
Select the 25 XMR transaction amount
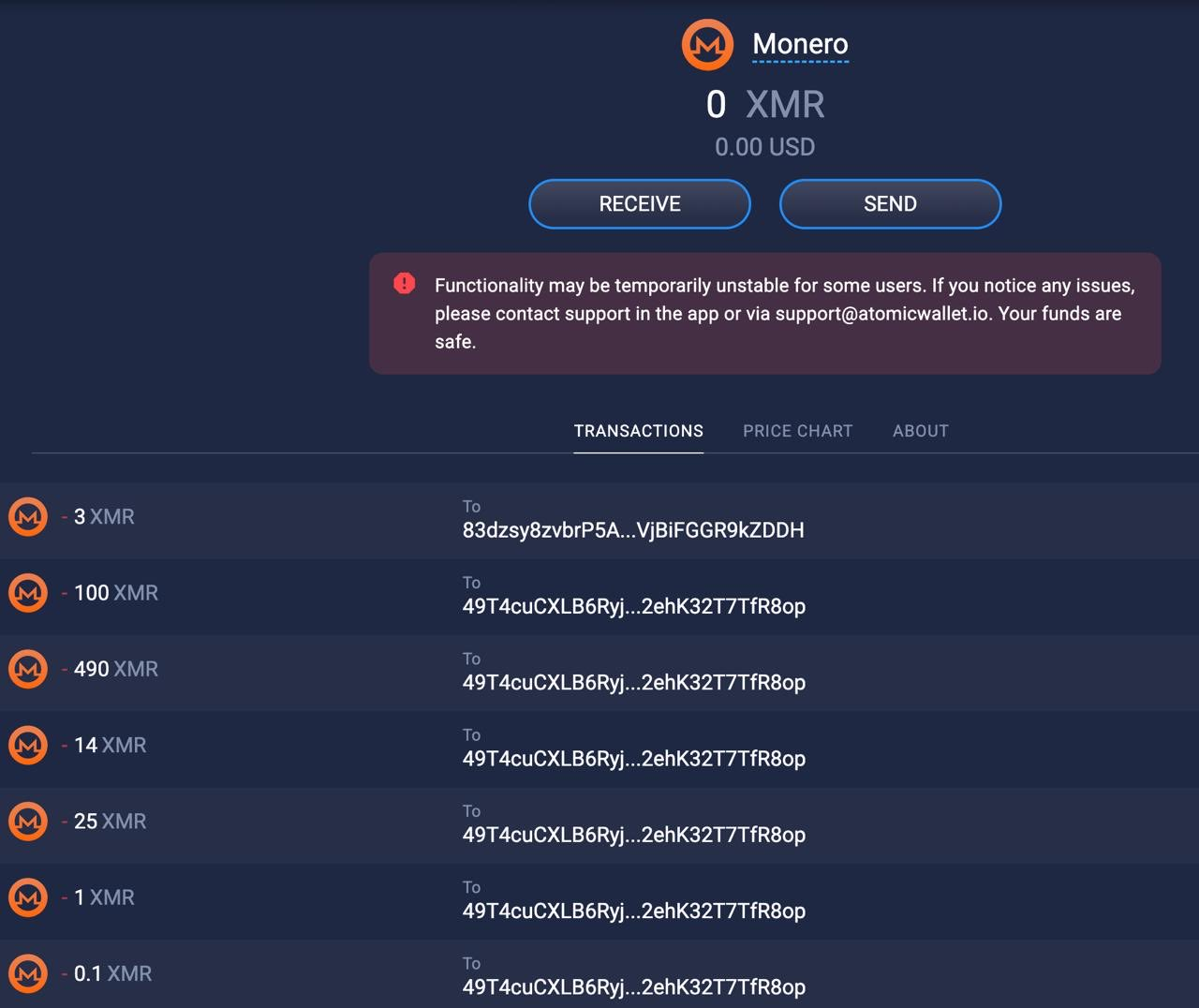tap(104, 822)
